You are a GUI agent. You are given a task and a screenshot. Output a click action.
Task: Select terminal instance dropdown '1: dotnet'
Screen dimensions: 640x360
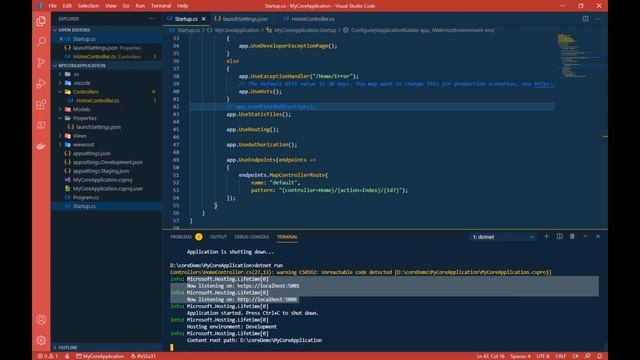tap(503, 237)
